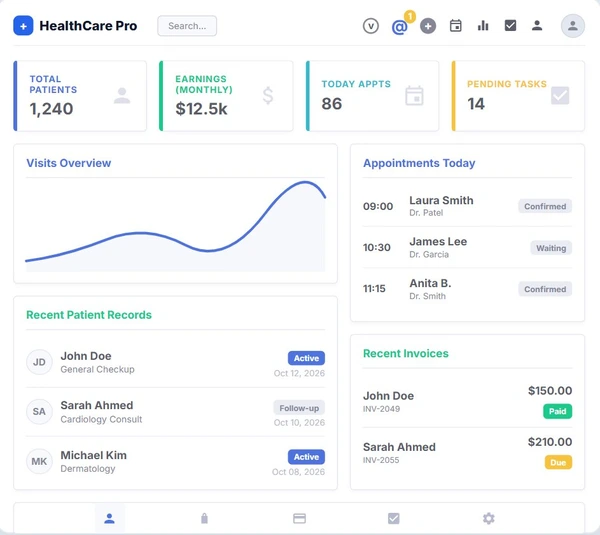
Task: Open the round profile avatar
Action: (573, 26)
